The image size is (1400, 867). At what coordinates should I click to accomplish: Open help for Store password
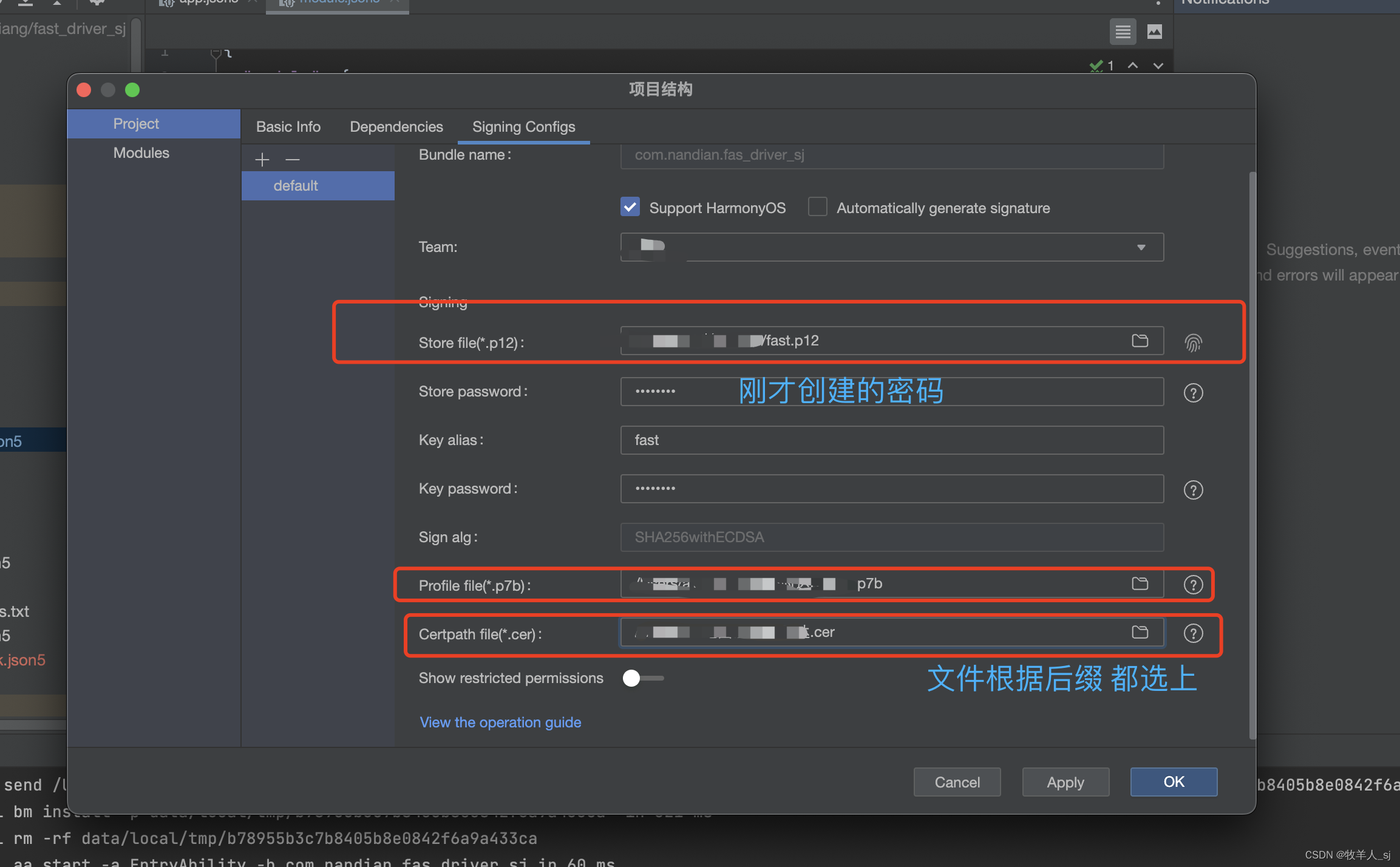(x=1193, y=393)
